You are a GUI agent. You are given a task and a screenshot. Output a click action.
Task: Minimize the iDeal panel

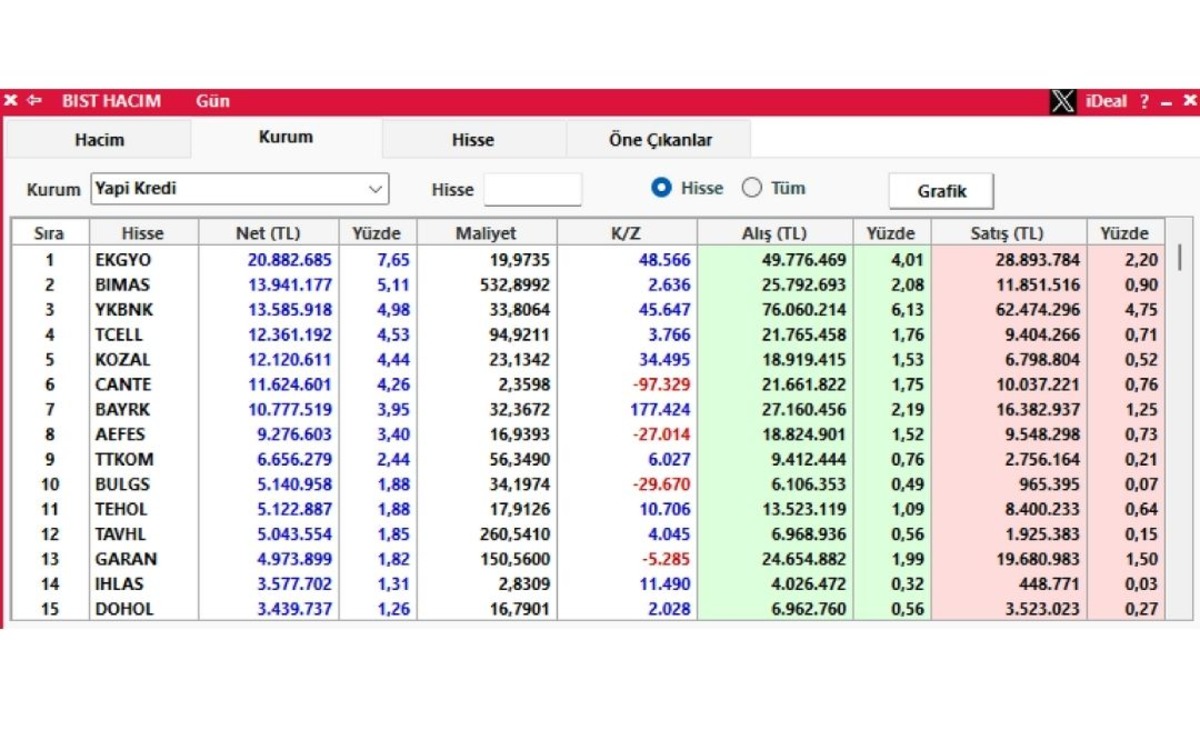(x=1166, y=102)
